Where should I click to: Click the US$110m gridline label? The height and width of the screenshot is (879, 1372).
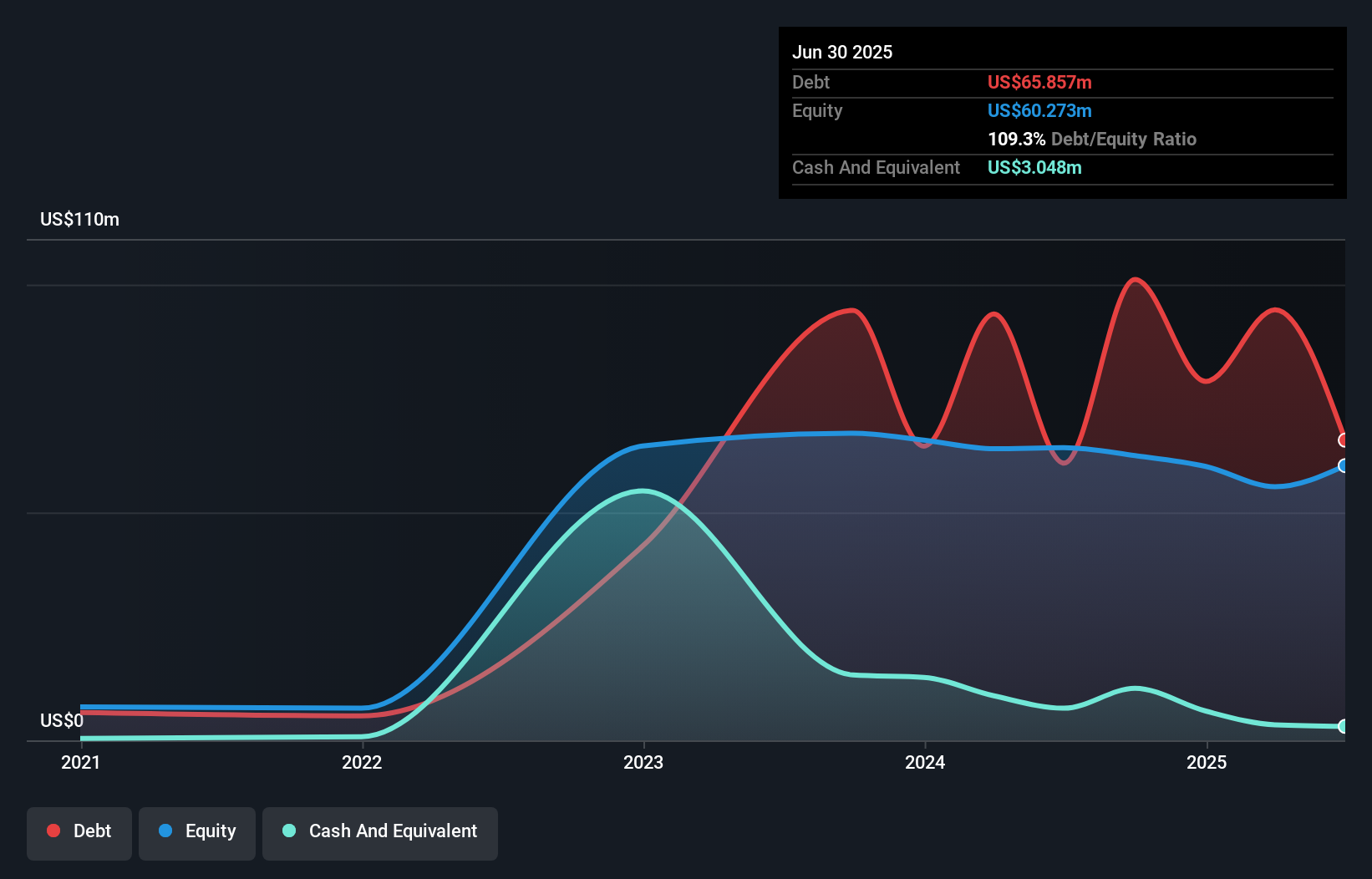[x=79, y=219]
